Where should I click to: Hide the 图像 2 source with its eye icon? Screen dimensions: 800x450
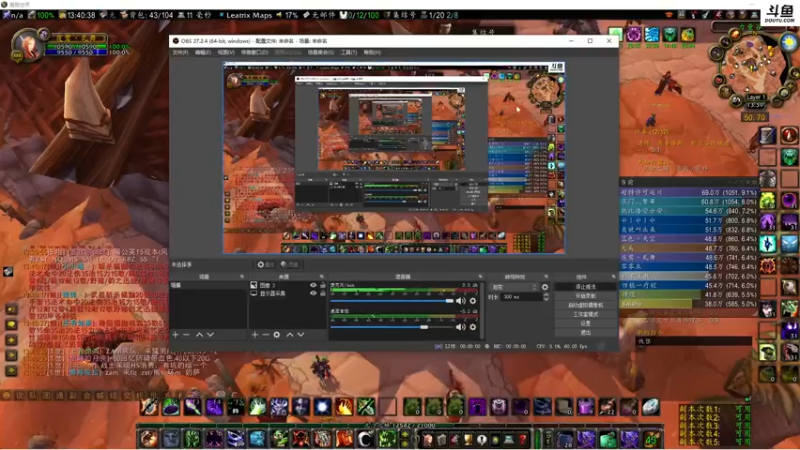313,286
